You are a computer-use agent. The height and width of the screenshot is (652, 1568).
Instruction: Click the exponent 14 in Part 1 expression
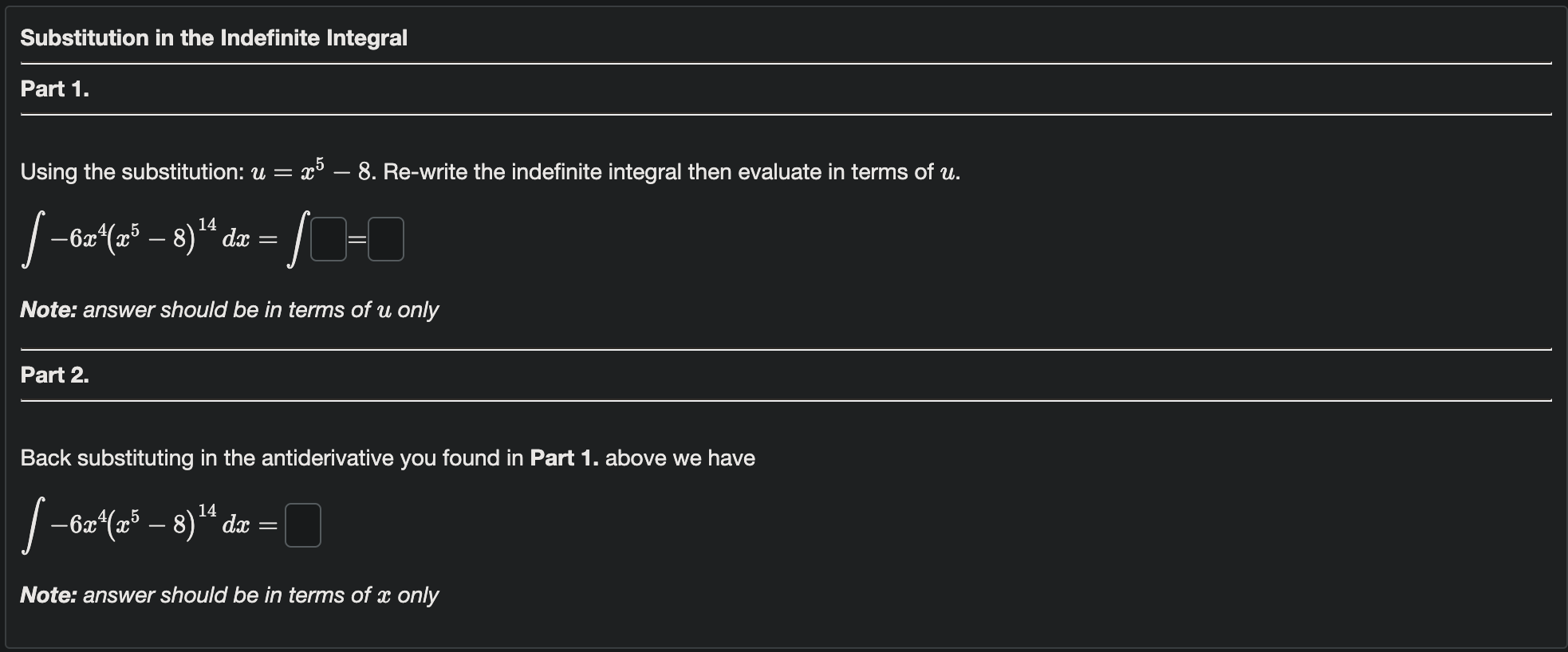point(207,222)
